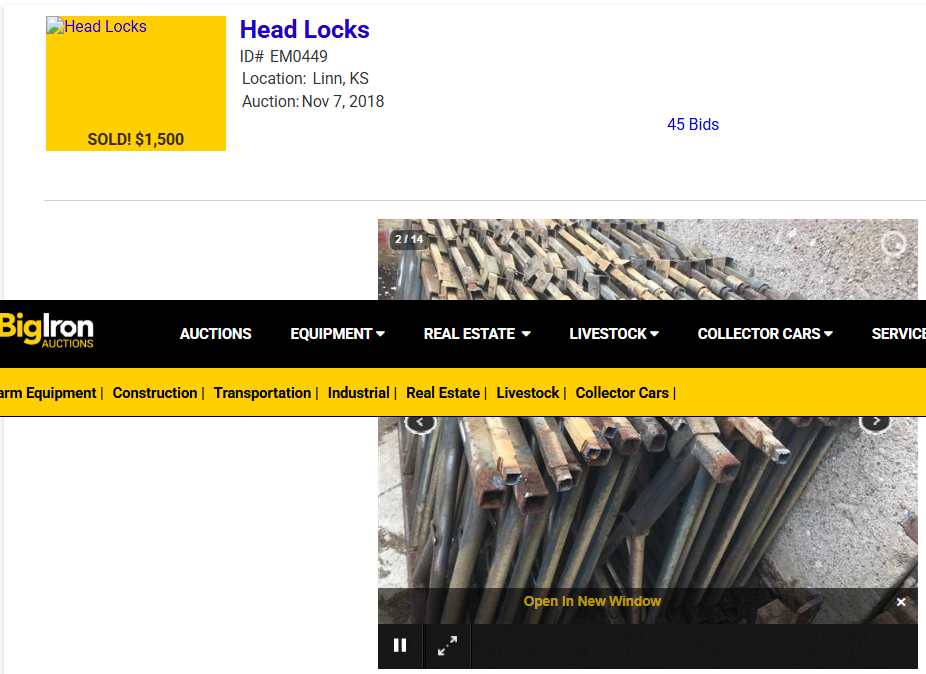Image resolution: width=926 pixels, height=674 pixels.
Task: Click Open In New Window link
Action: 592,601
